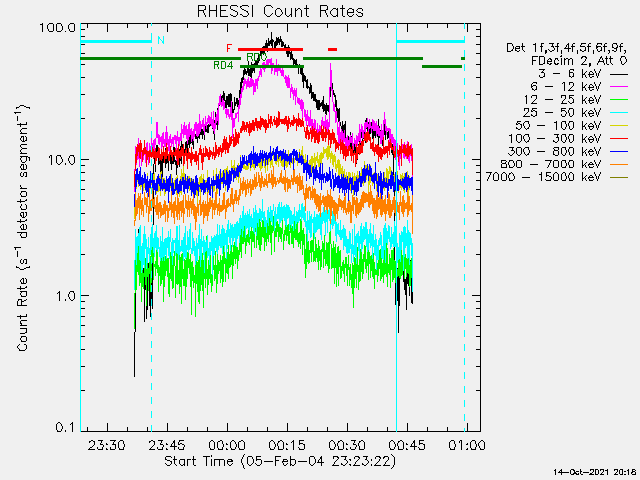Select the '12 - 25 keV' legend label
Viewport: 640px width, 480px height.
click(562, 100)
